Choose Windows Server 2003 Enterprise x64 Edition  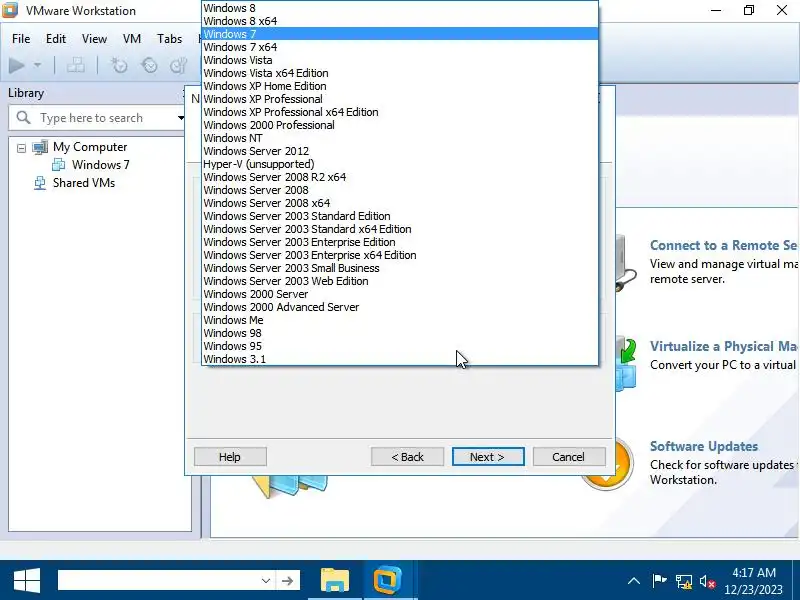[400, 255]
